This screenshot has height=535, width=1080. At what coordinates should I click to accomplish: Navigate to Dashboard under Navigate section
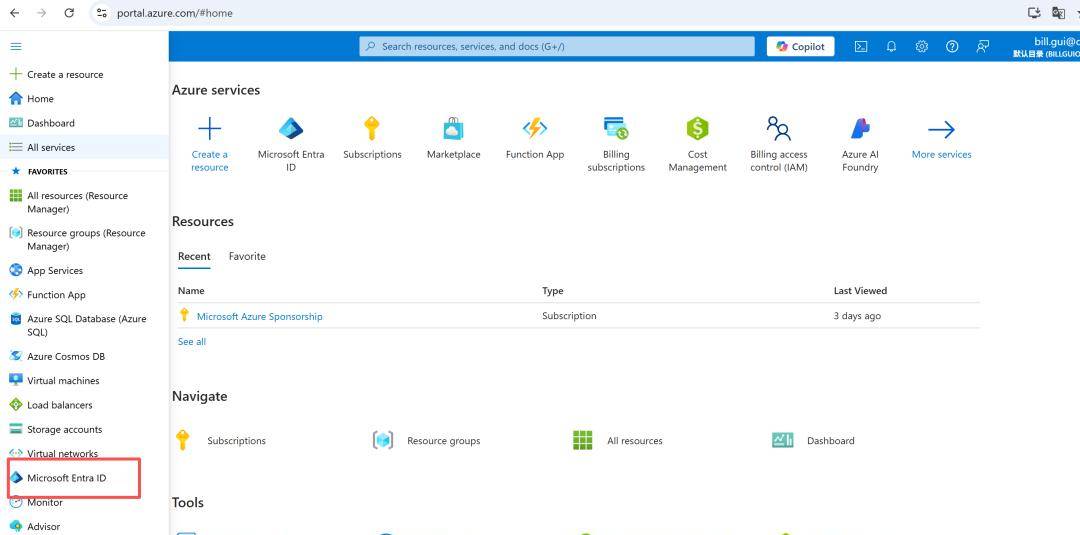[x=813, y=441]
